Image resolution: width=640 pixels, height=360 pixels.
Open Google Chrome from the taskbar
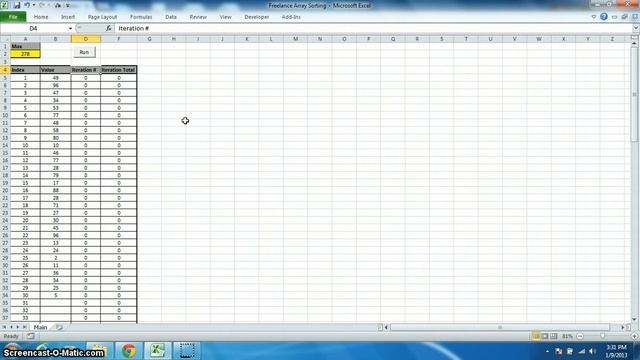129,351
